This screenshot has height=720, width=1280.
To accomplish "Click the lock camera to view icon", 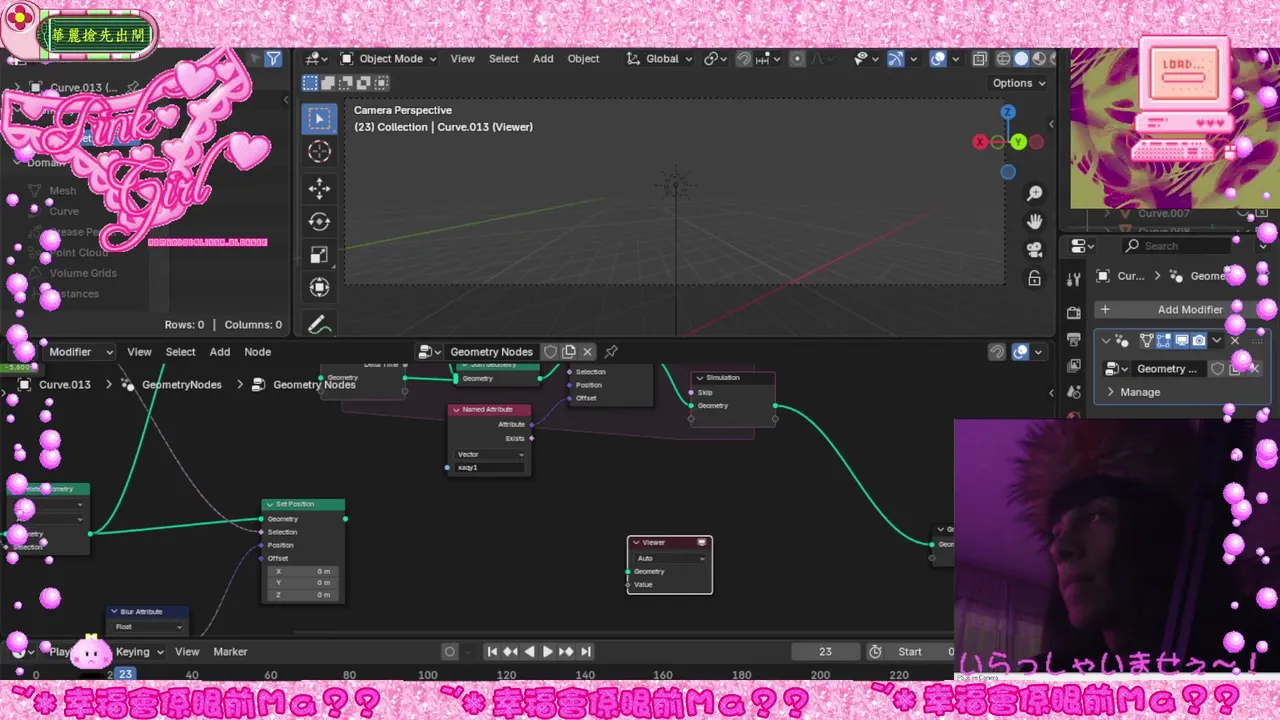I will (x=1035, y=278).
